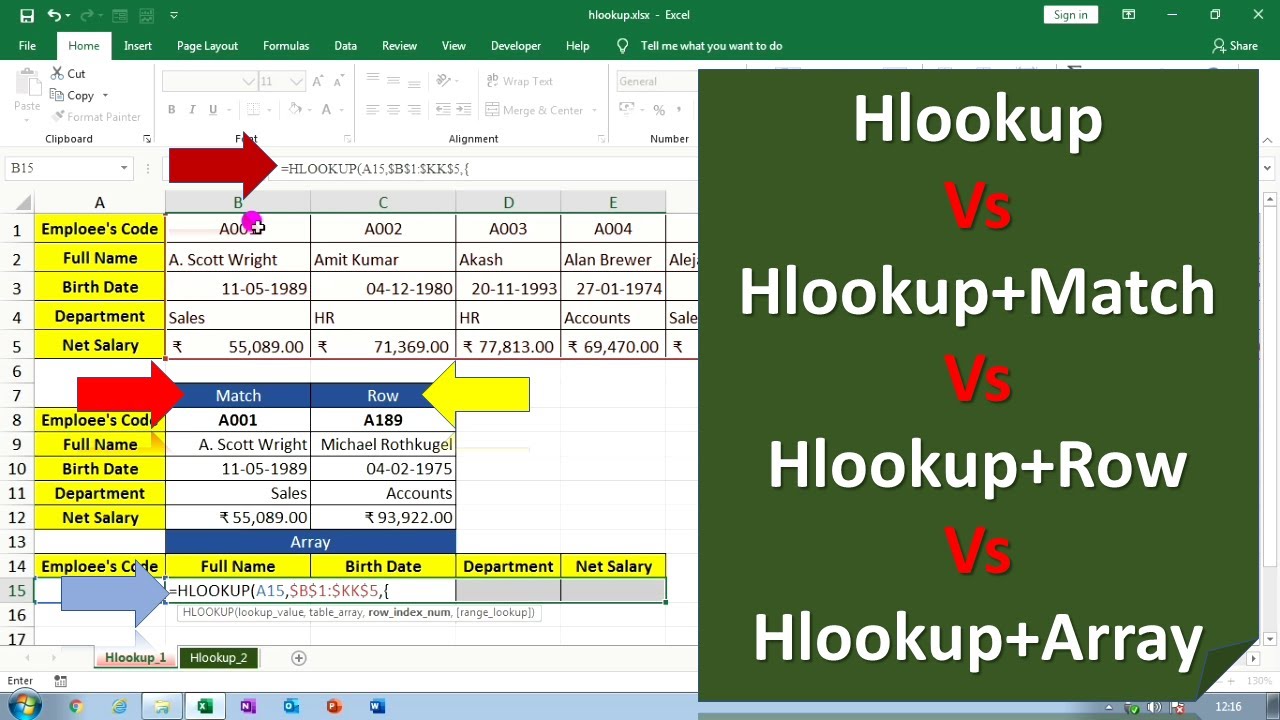
Task: Click row 5 header
Action: pos(17,346)
